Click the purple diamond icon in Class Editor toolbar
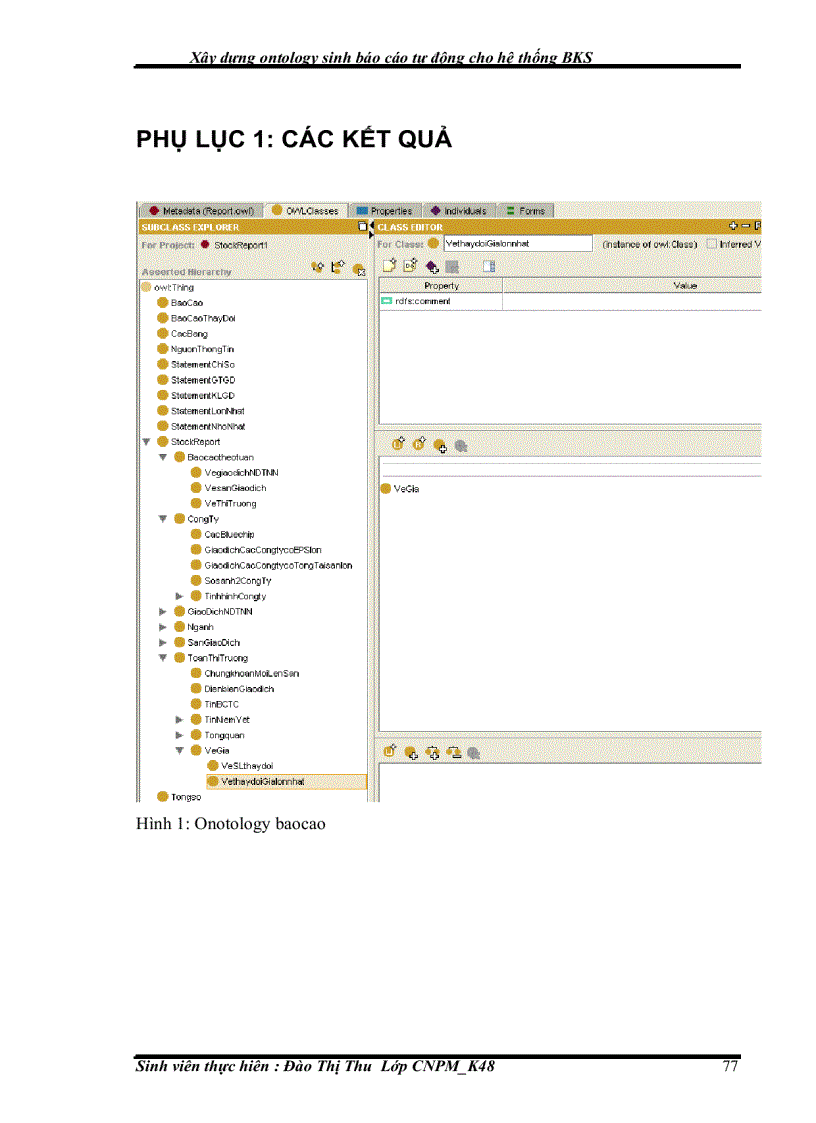 coord(431,266)
